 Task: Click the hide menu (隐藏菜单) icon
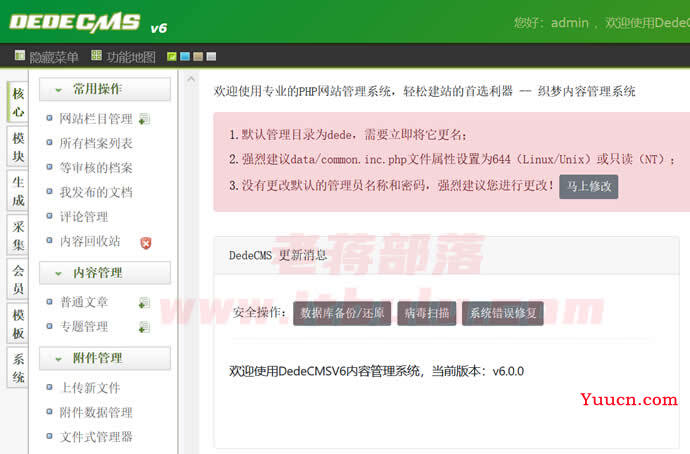coord(20,55)
